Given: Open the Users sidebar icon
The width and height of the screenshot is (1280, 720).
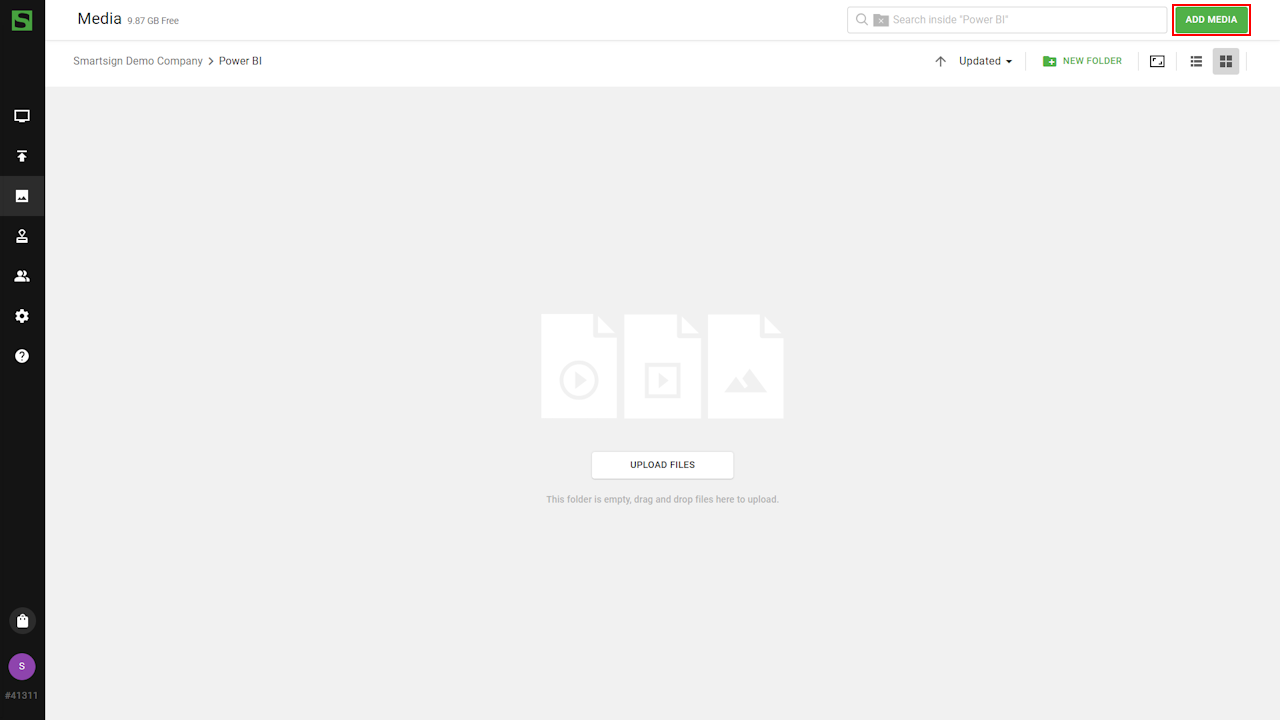Looking at the screenshot, I should pyautogui.click(x=22, y=276).
